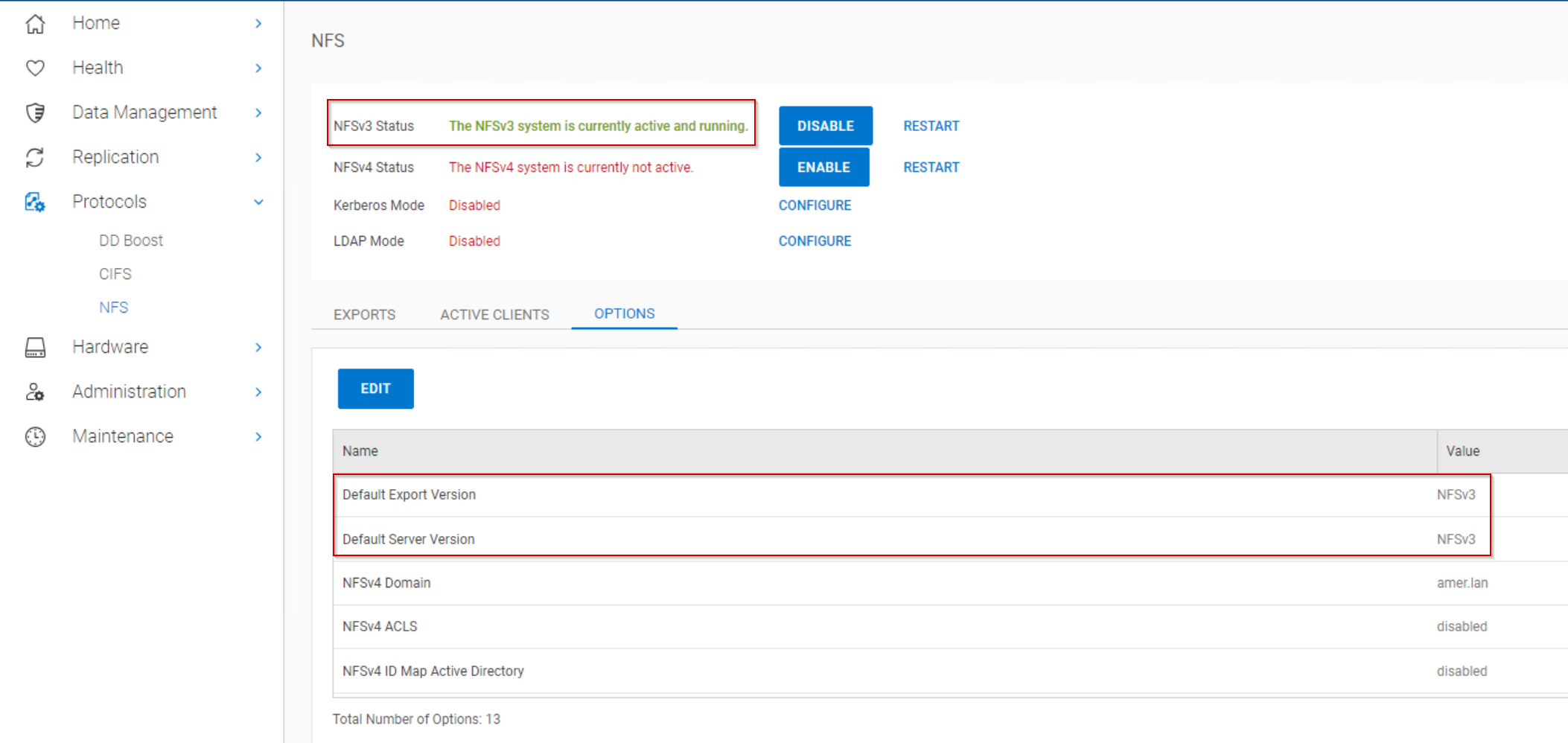Click the Maintenance clock icon
This screenshot has width=1568, height=743.
[x=35, y=436]
